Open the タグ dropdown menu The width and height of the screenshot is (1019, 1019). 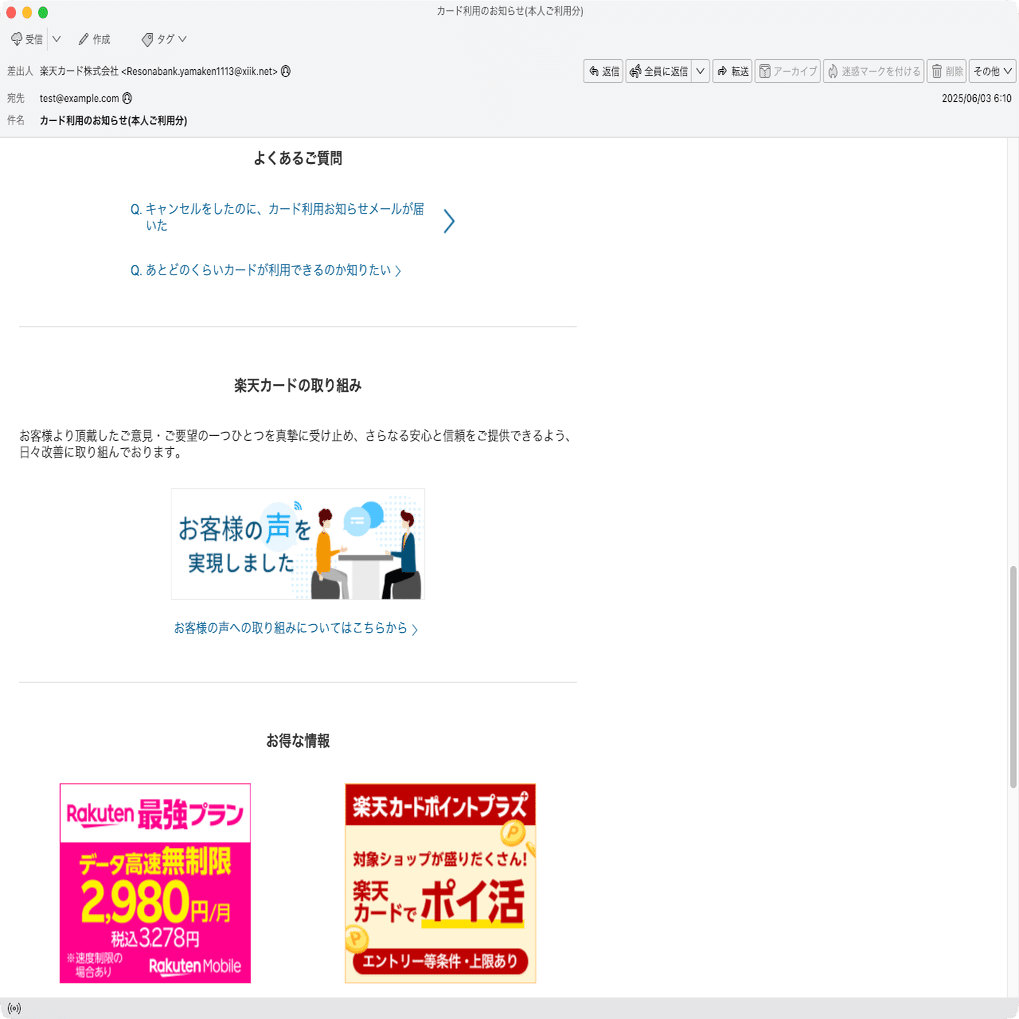tap(182, 39)
